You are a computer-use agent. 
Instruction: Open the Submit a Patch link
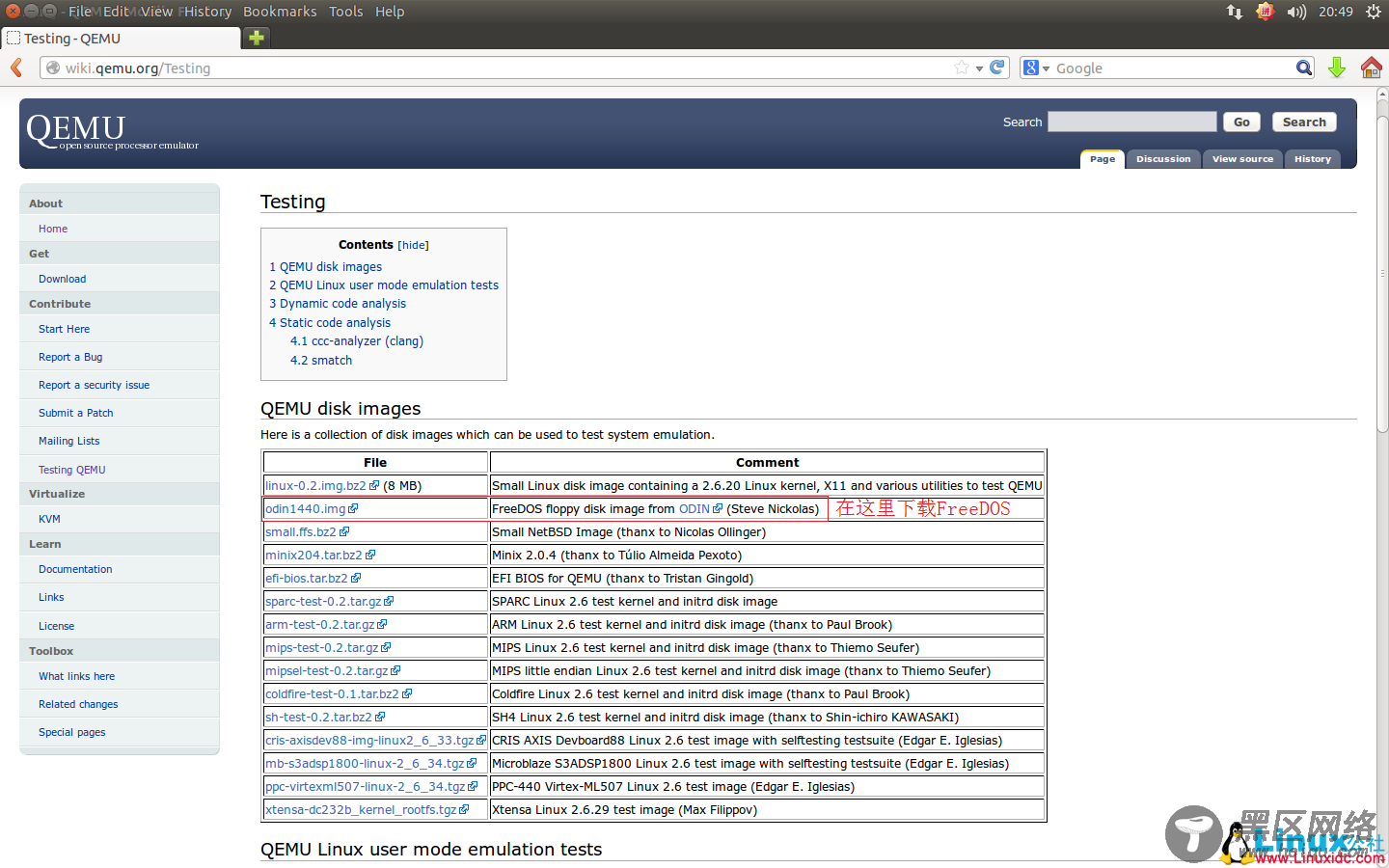coord(76,413)
